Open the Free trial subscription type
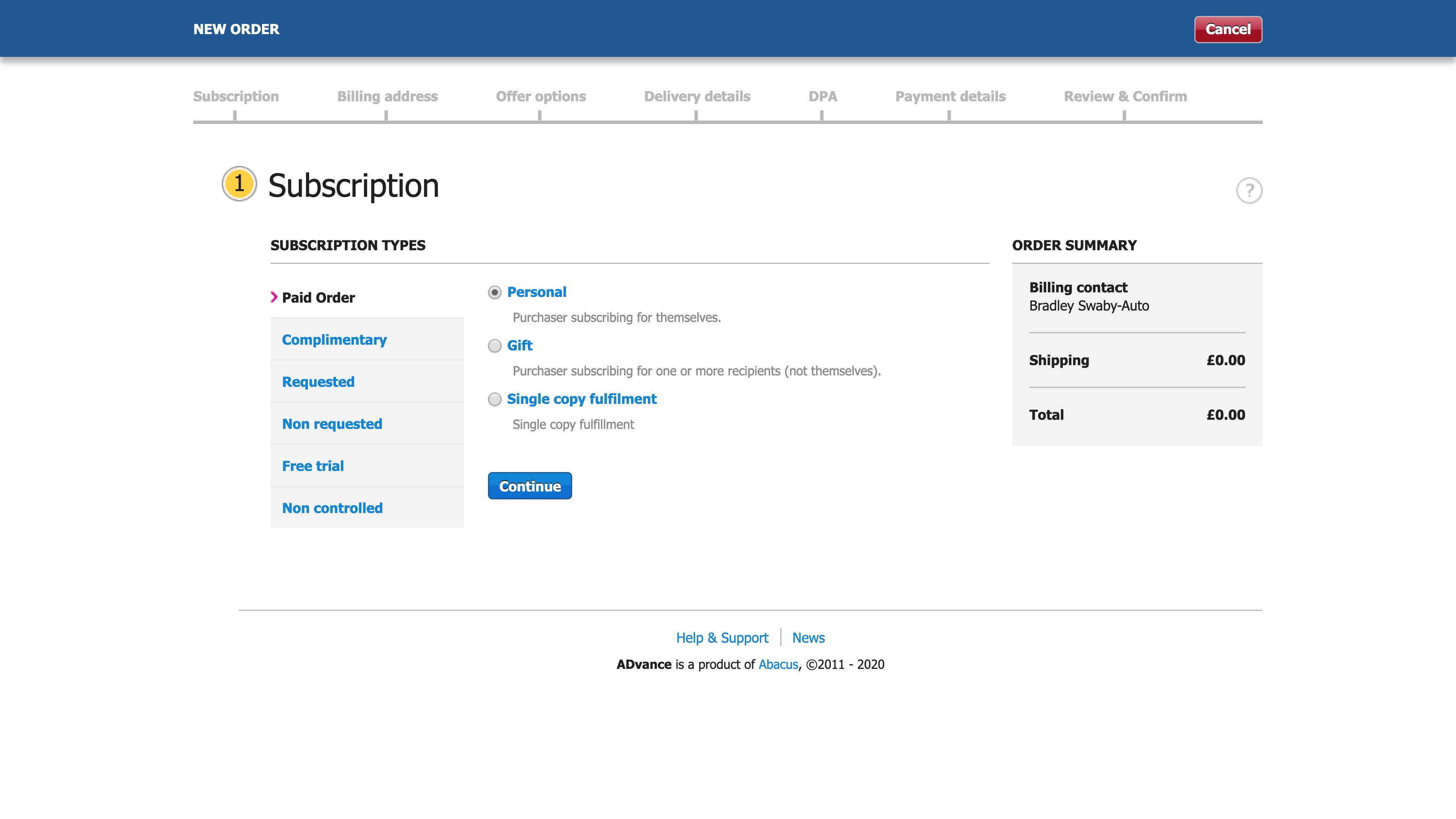Screen dimensions: 1456x819 [x=312, y=466]
